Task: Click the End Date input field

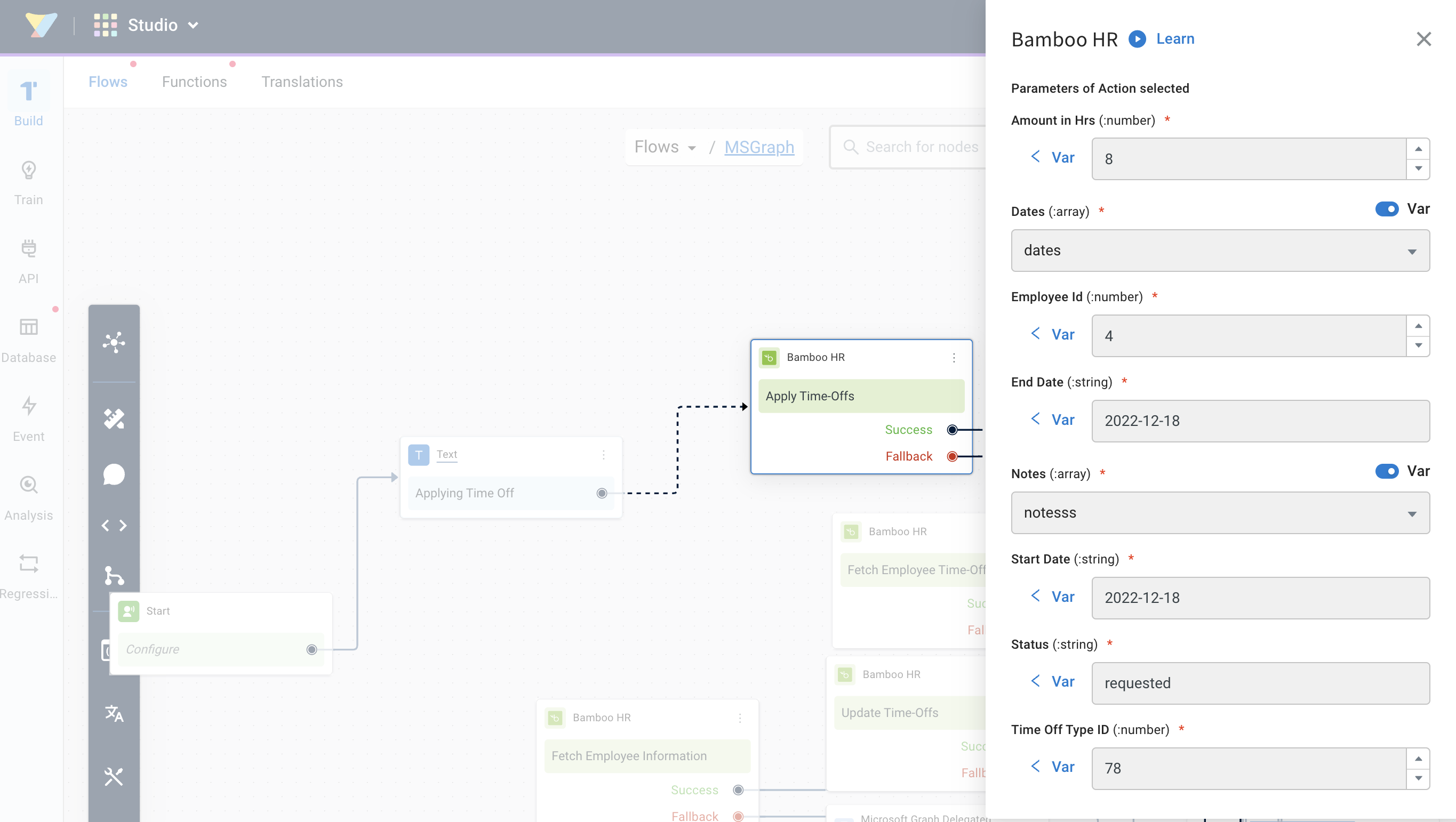Action: pyautogui.click(x=1260, y=421)
